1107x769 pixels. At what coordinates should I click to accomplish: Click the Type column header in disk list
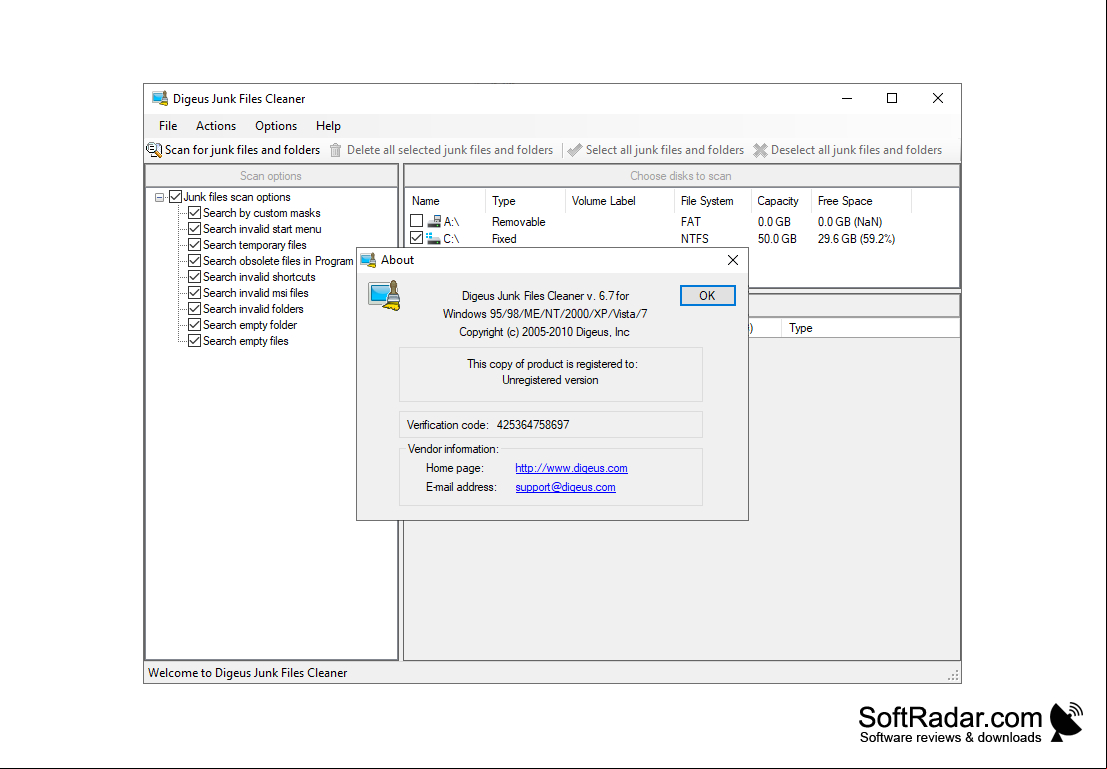[x=525, y=201]
